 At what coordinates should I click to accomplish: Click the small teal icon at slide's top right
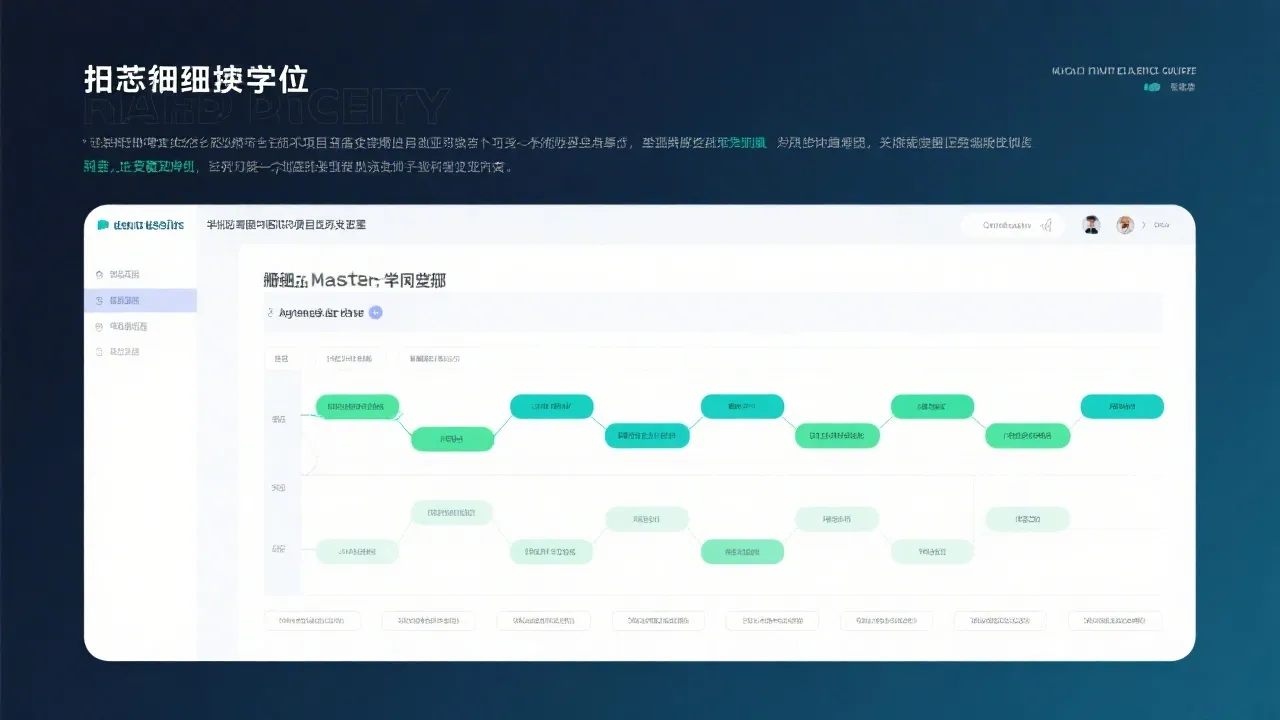tap(1152, 87)
